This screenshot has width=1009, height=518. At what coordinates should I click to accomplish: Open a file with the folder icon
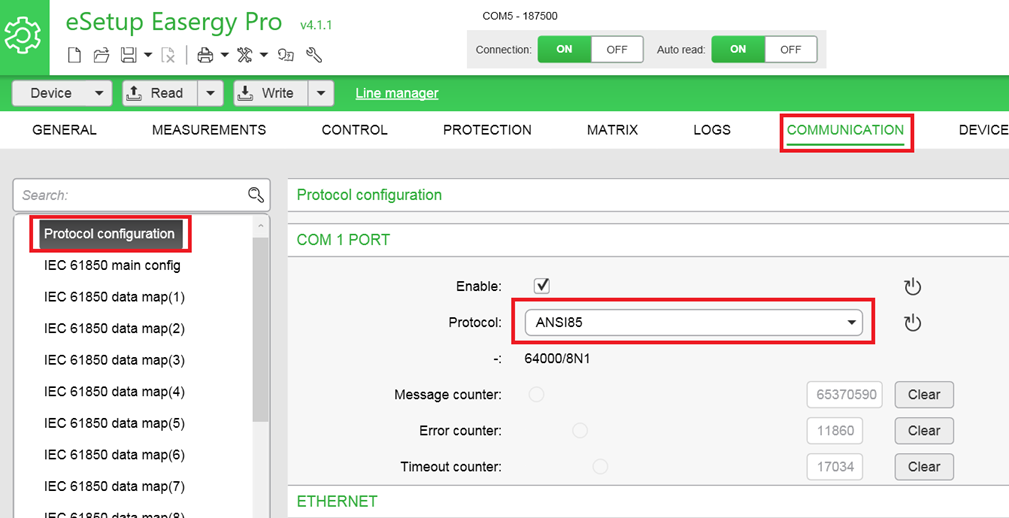click(x=101, y=55)
